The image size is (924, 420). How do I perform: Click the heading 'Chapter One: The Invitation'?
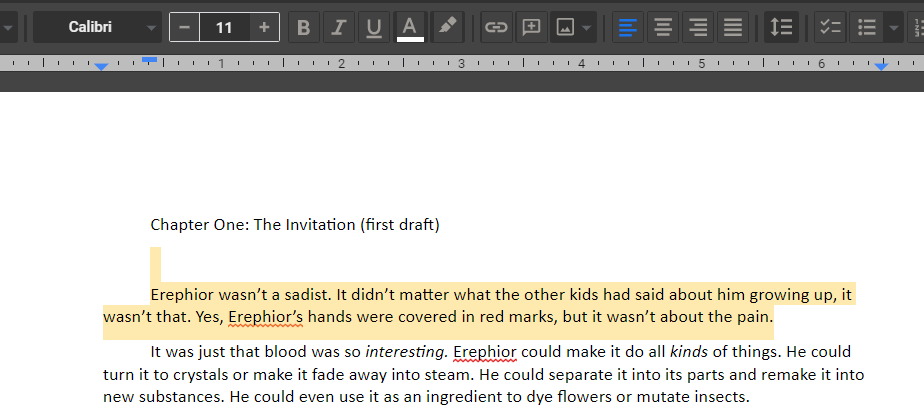253,224
